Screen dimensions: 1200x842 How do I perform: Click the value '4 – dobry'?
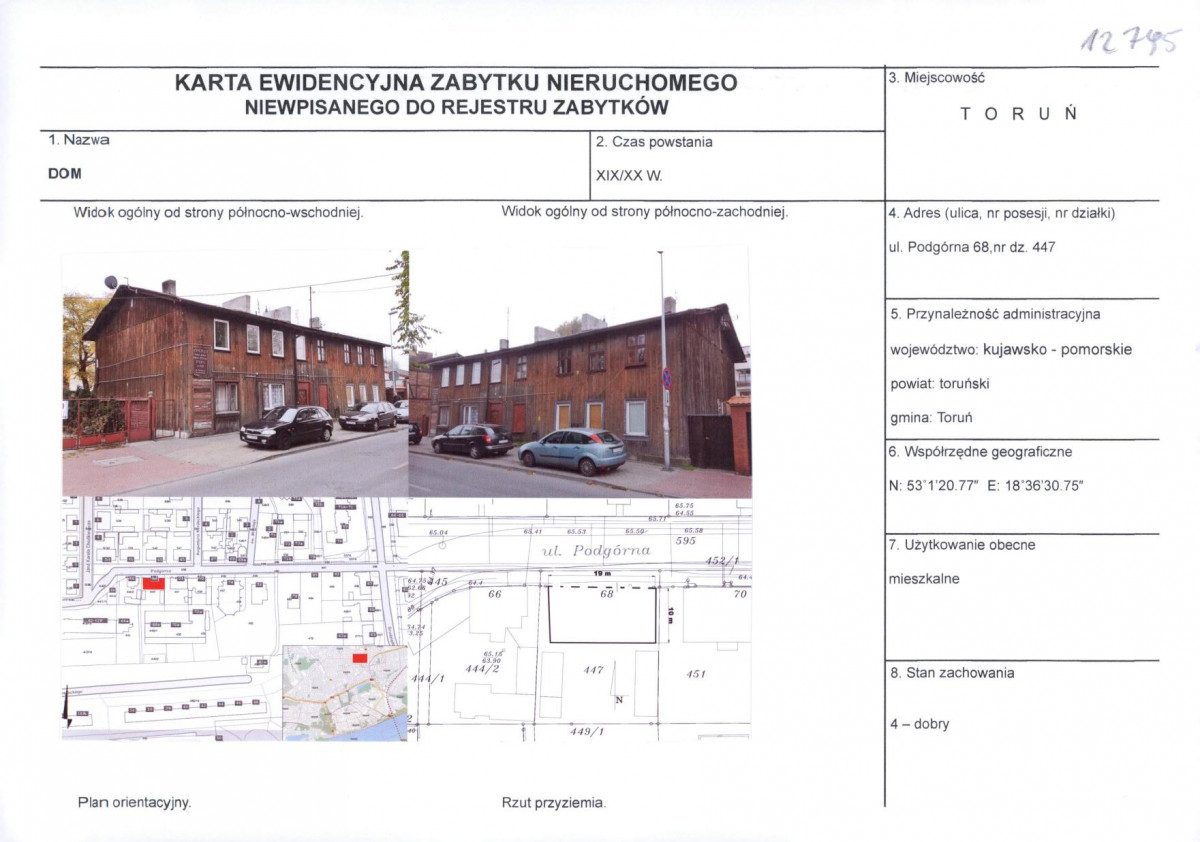(x=919, y=724)
